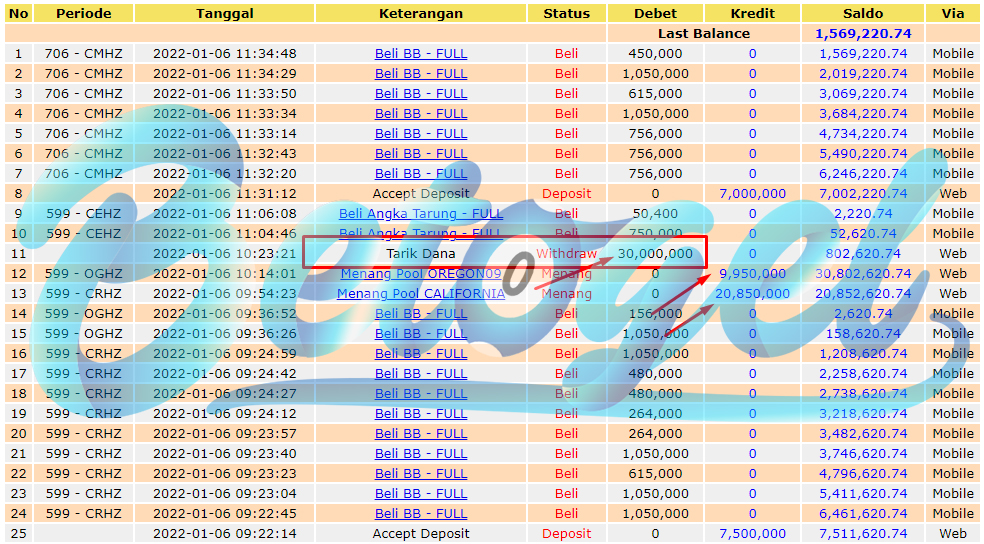The height and width of the screenshot is (544, 984).
Task: Click the Kredit column header
Action: coord(752,13)
